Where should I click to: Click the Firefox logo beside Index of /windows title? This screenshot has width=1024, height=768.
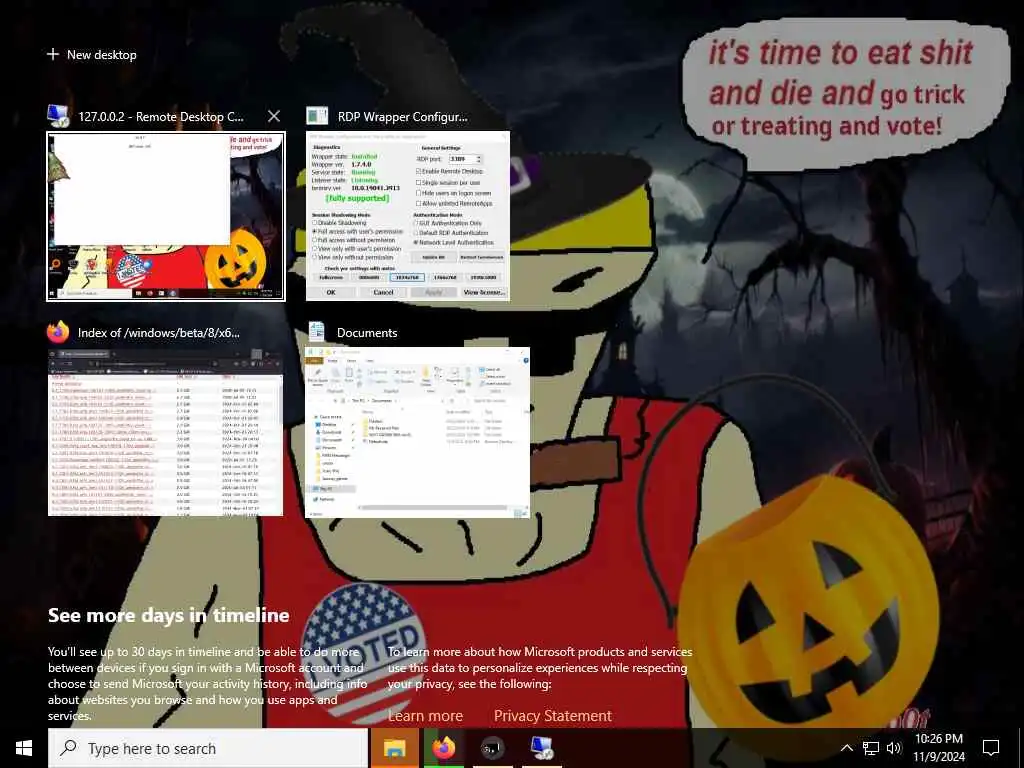[58, 332]
